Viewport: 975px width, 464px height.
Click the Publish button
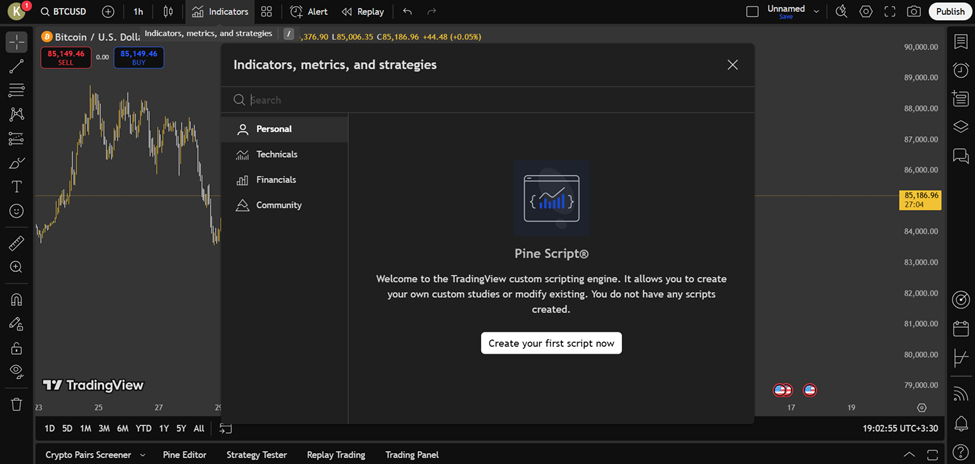coord(950,12)
